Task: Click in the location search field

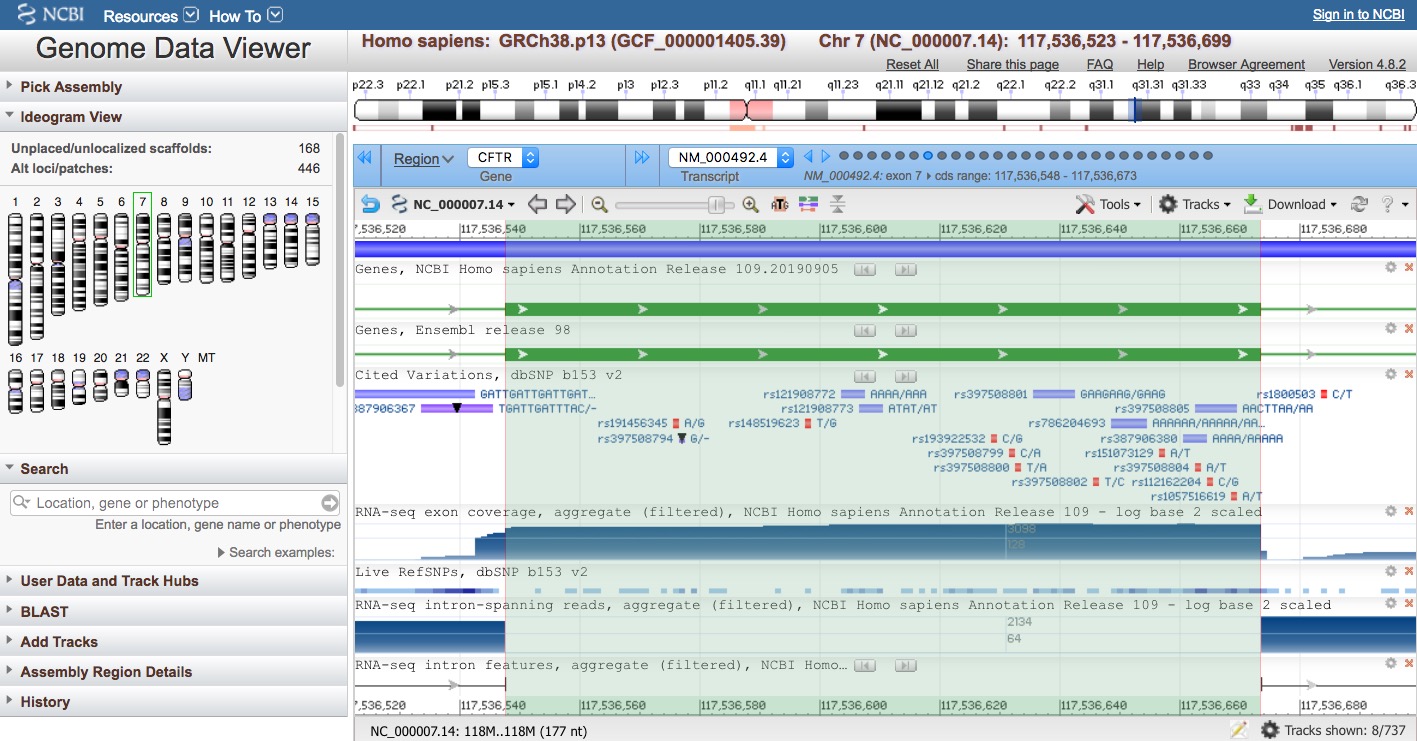Action: [x=176, y=502]
